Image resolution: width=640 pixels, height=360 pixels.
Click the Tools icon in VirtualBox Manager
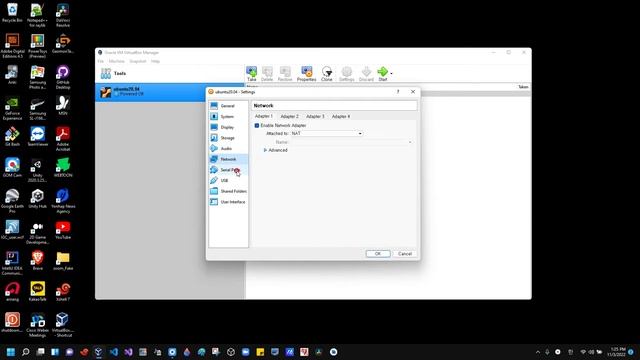106,73
